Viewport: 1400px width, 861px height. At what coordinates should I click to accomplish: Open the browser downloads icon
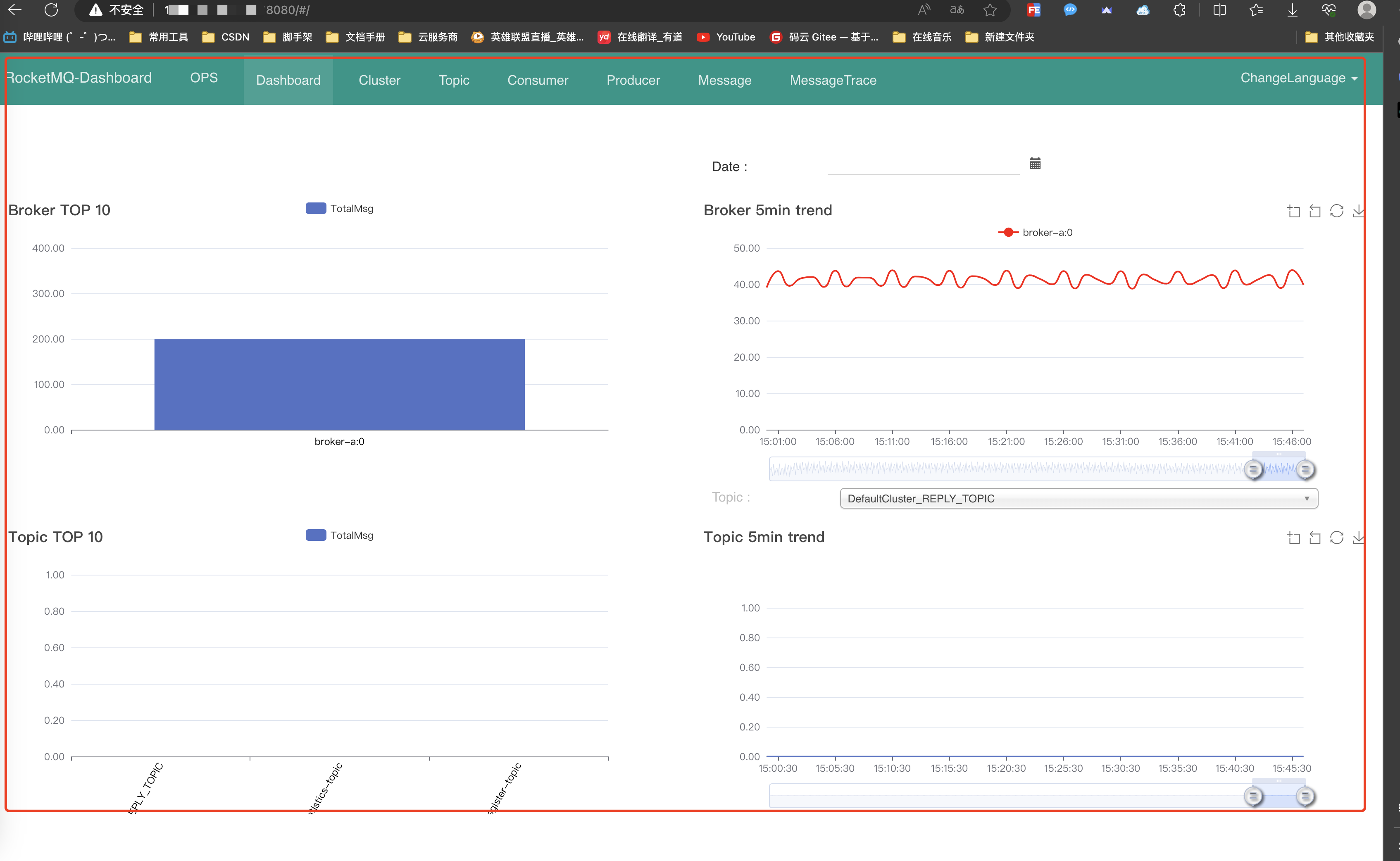[x=1292, y=10]
